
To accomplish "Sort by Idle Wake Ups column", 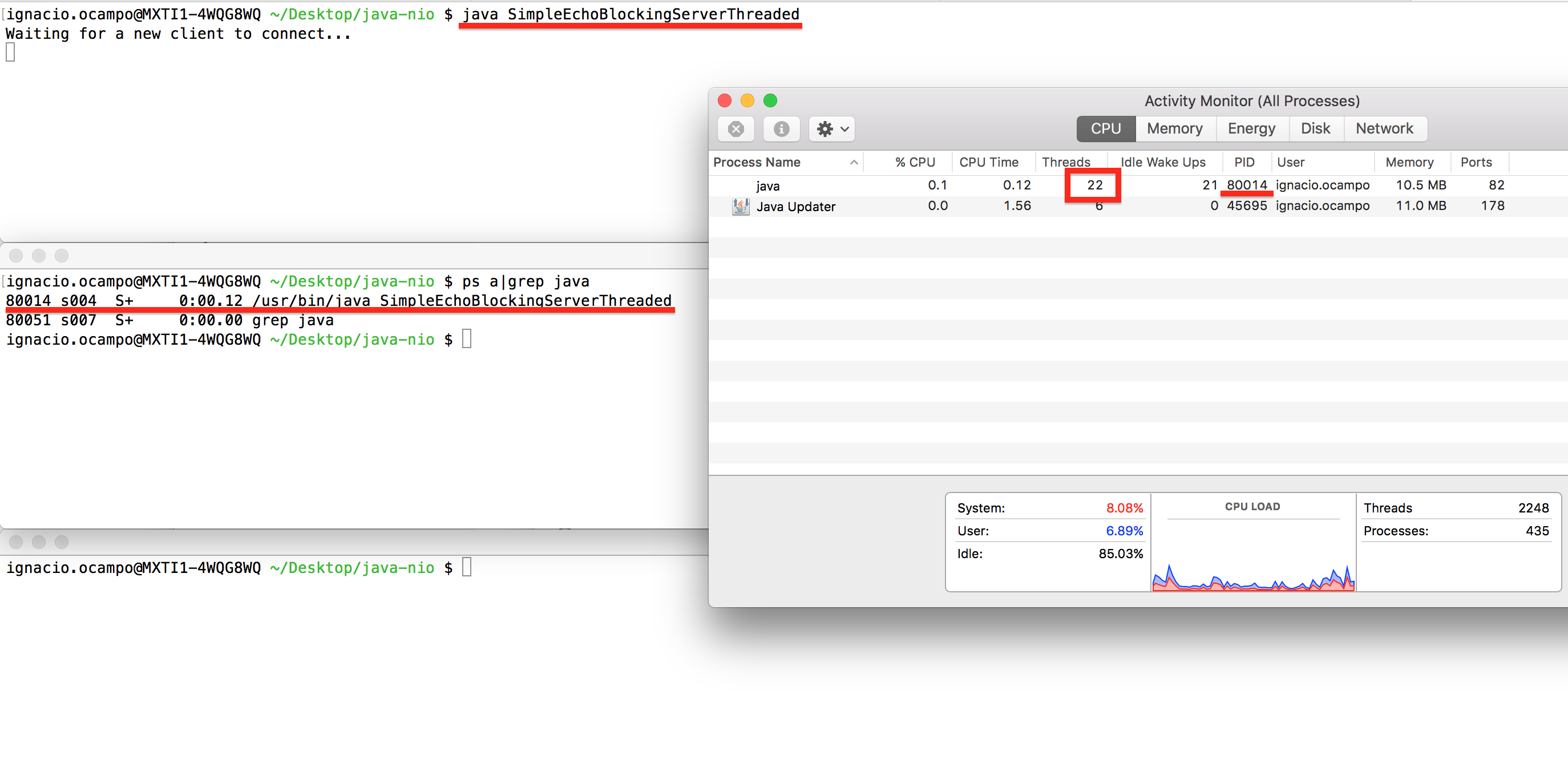I will tap(1163, 162).
